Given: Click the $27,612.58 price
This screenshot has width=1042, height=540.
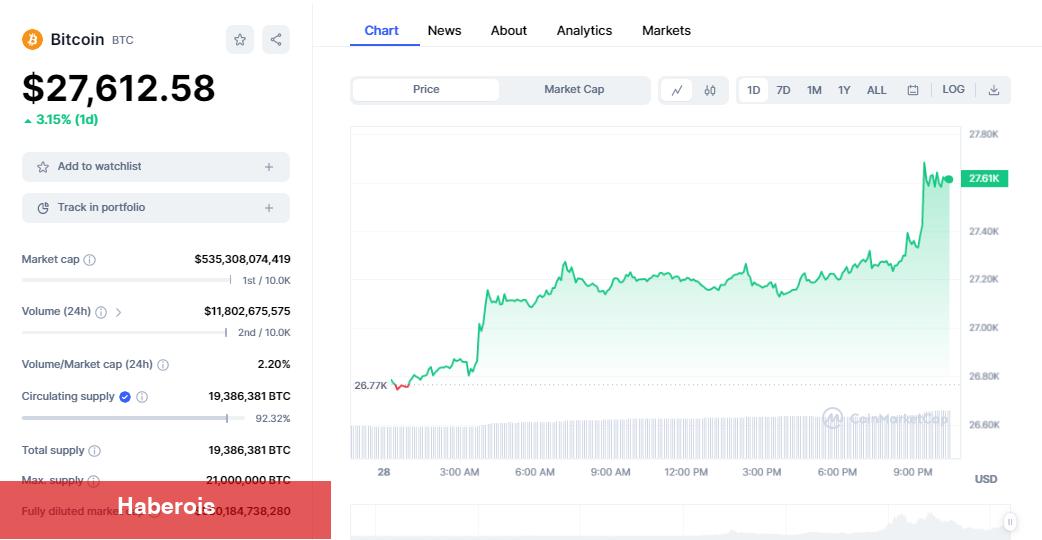Looking at the screenshot, I should (118, 88).
